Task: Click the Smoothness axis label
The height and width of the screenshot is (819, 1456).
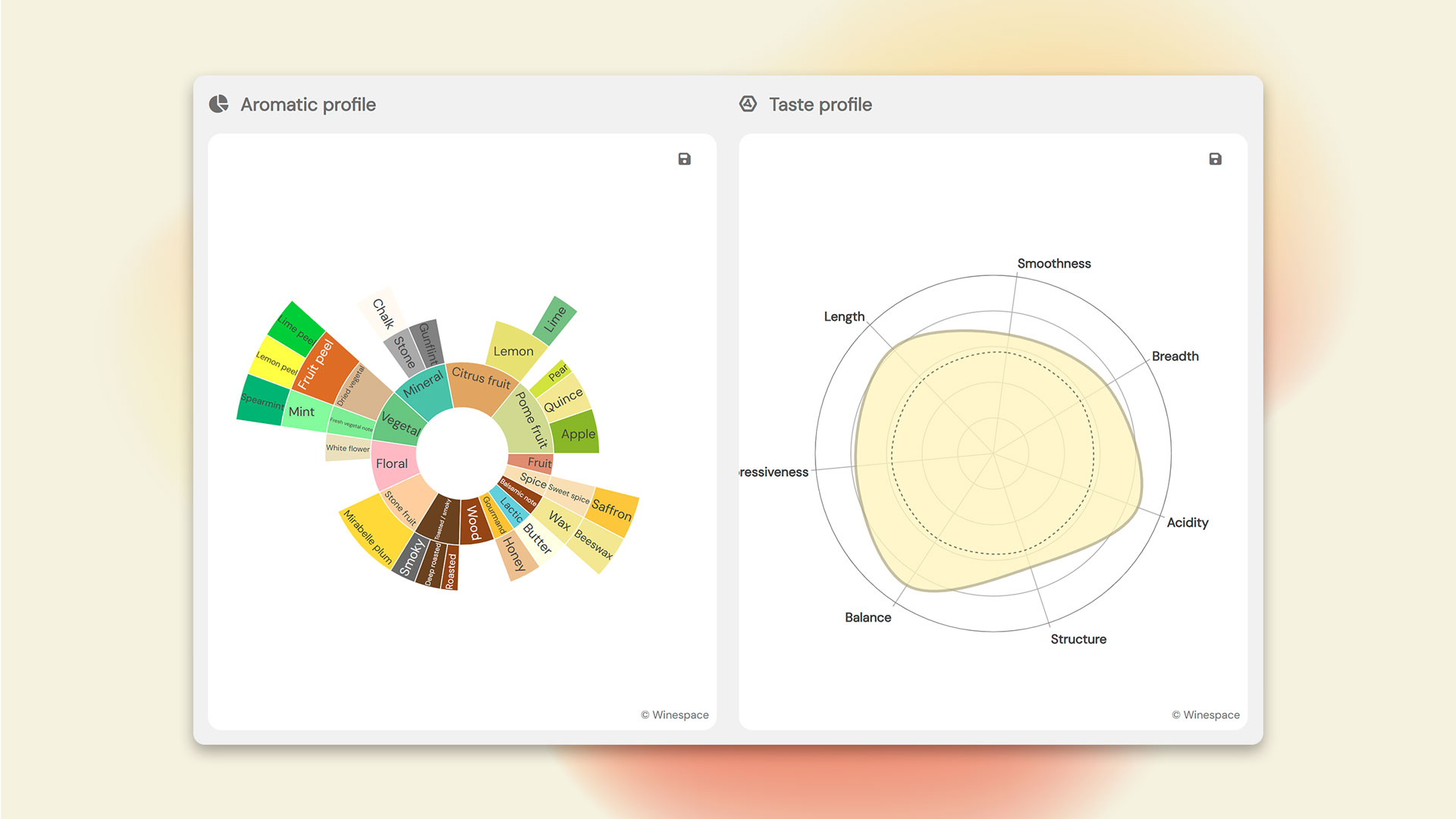Action: click(1054, 263)
